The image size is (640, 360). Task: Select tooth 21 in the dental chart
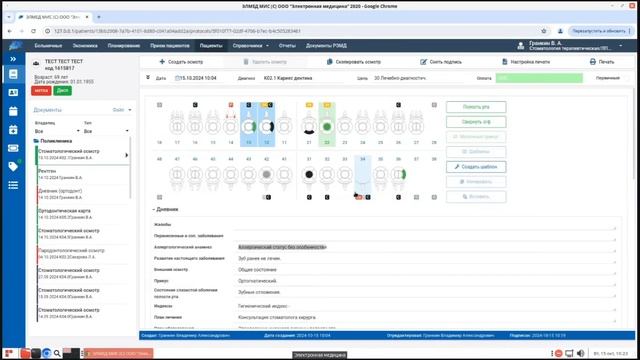(309, 126)
